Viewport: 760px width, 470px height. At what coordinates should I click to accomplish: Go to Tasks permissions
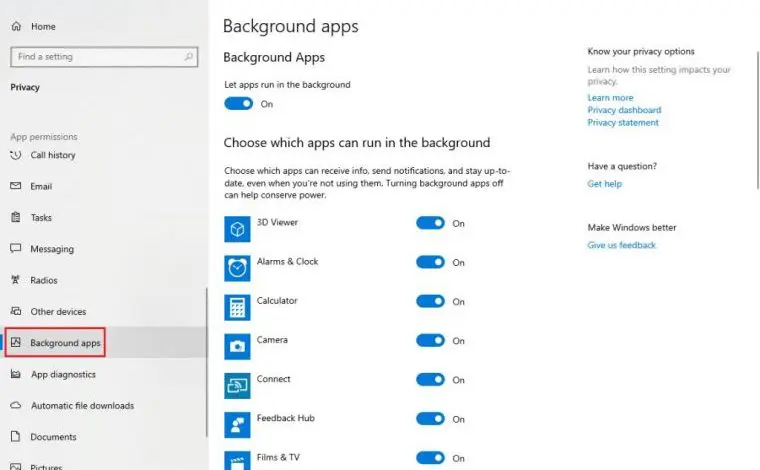41,218
